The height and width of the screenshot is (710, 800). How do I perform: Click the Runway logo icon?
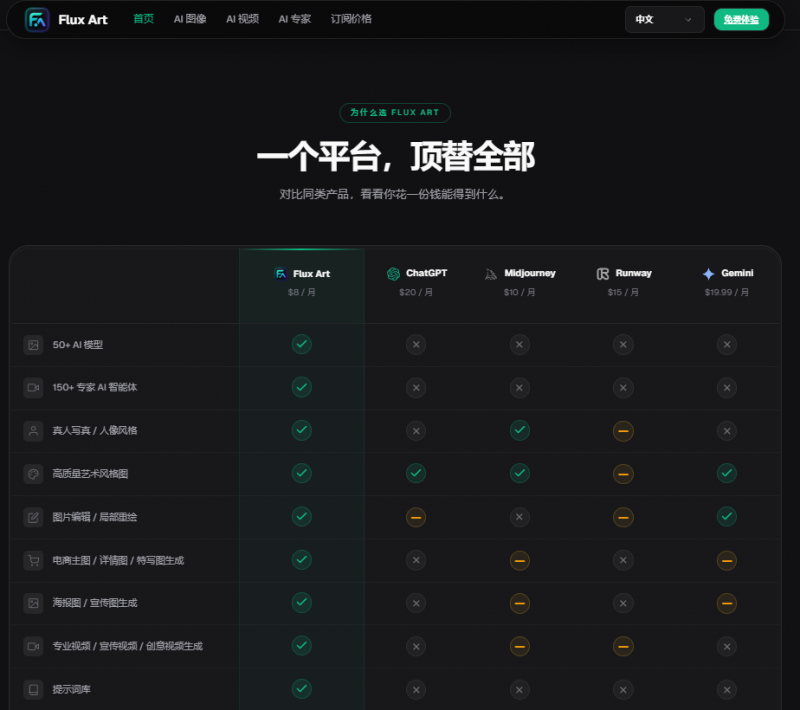603,274
